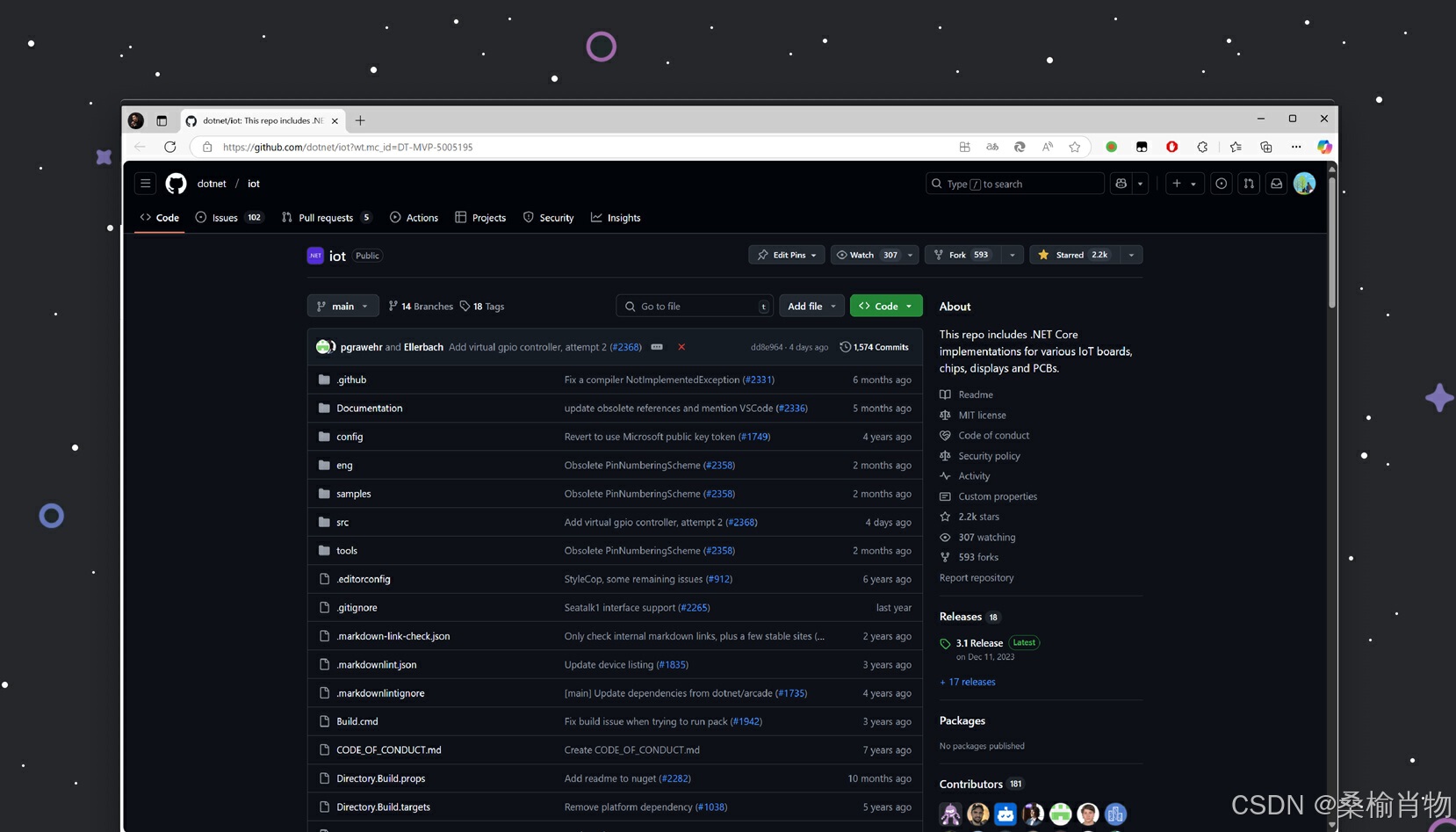1456x832 pixels.
Task: Switch to the Issues tab
Action: (225, 217)
